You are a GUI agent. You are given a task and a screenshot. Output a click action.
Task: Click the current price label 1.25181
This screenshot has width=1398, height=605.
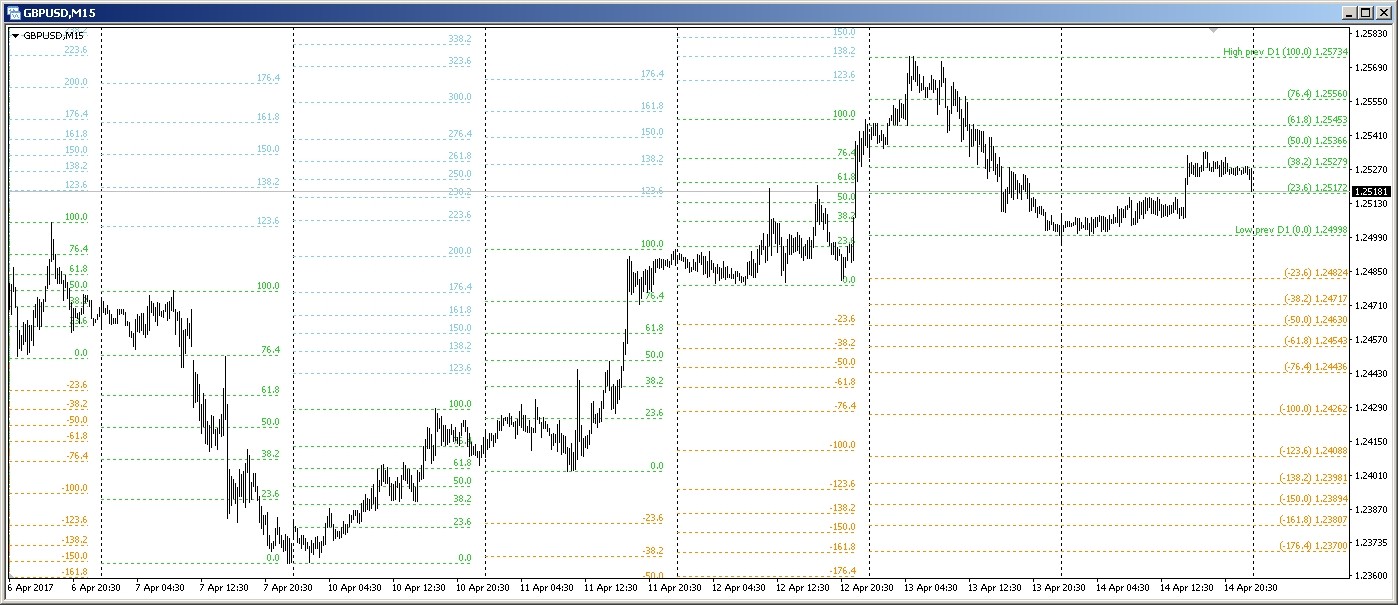(x=1369, y=191)
